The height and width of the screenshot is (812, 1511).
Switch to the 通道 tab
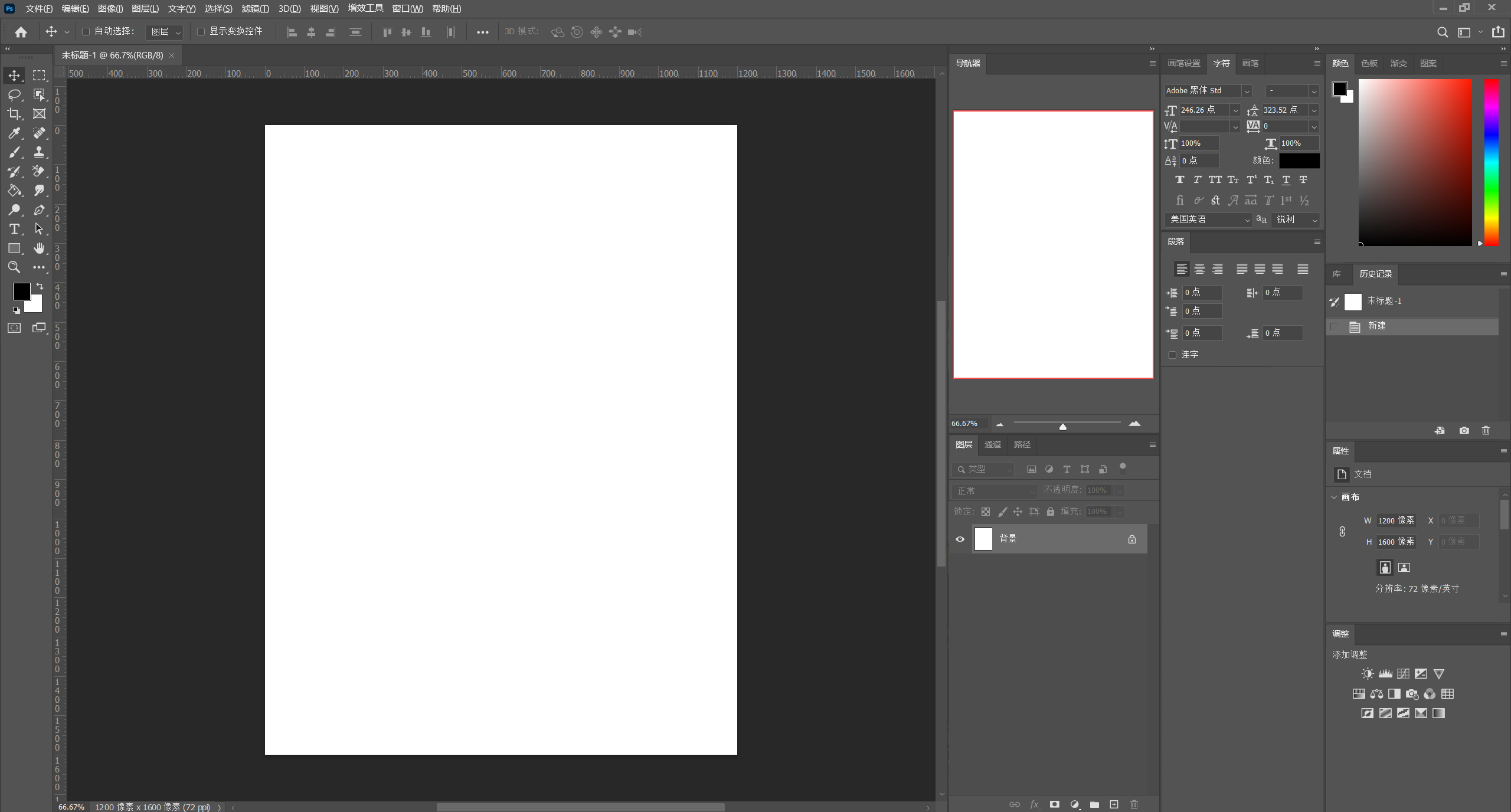tap(993, 444)
